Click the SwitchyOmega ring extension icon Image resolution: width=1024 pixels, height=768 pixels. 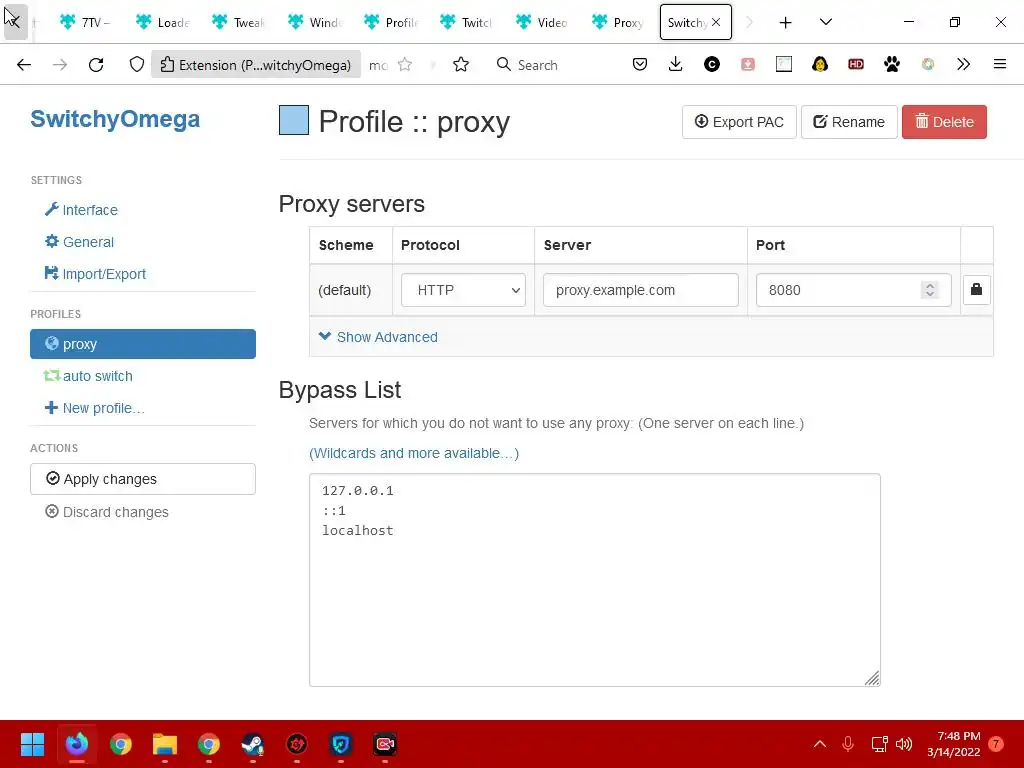click(x=927, y=64)
